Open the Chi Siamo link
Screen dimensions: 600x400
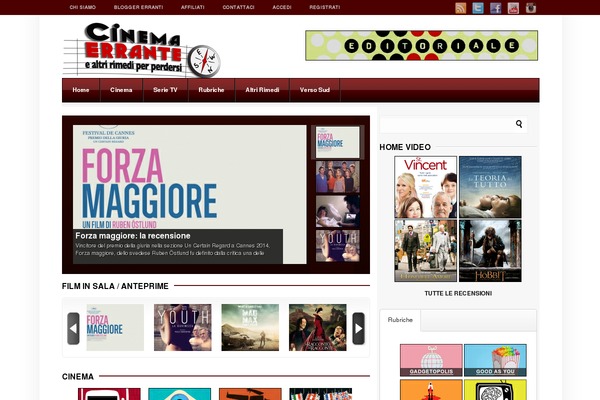pos(83,7)
